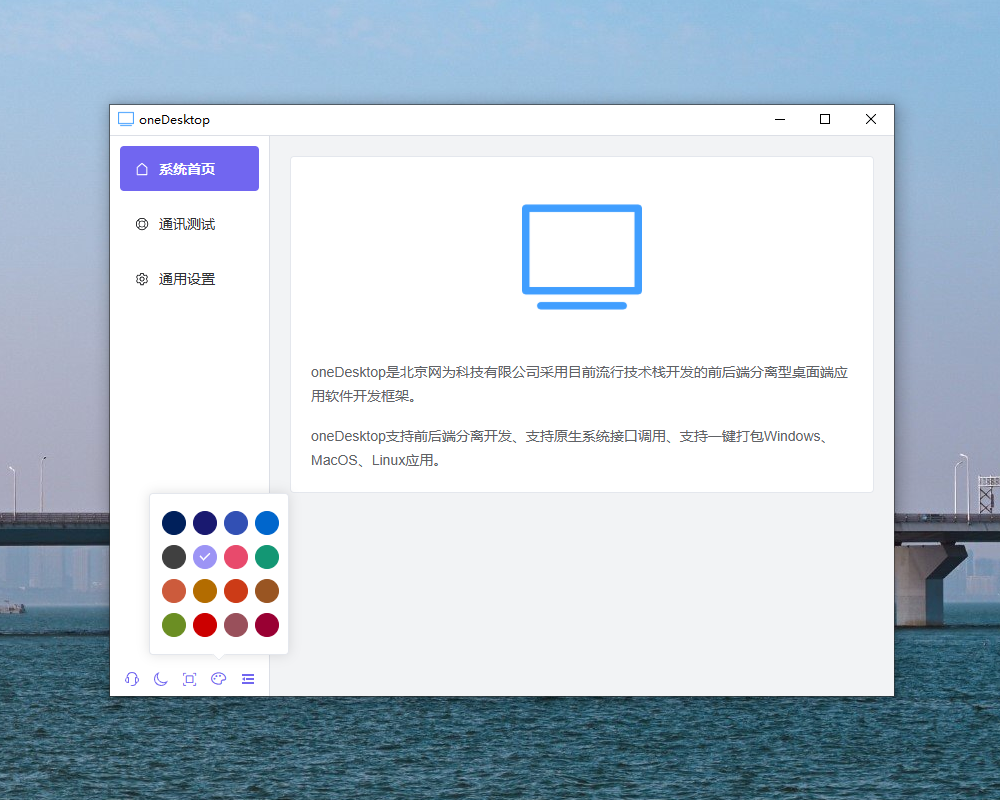
Task: Open the 通讯测试 page
Action: 189,224
